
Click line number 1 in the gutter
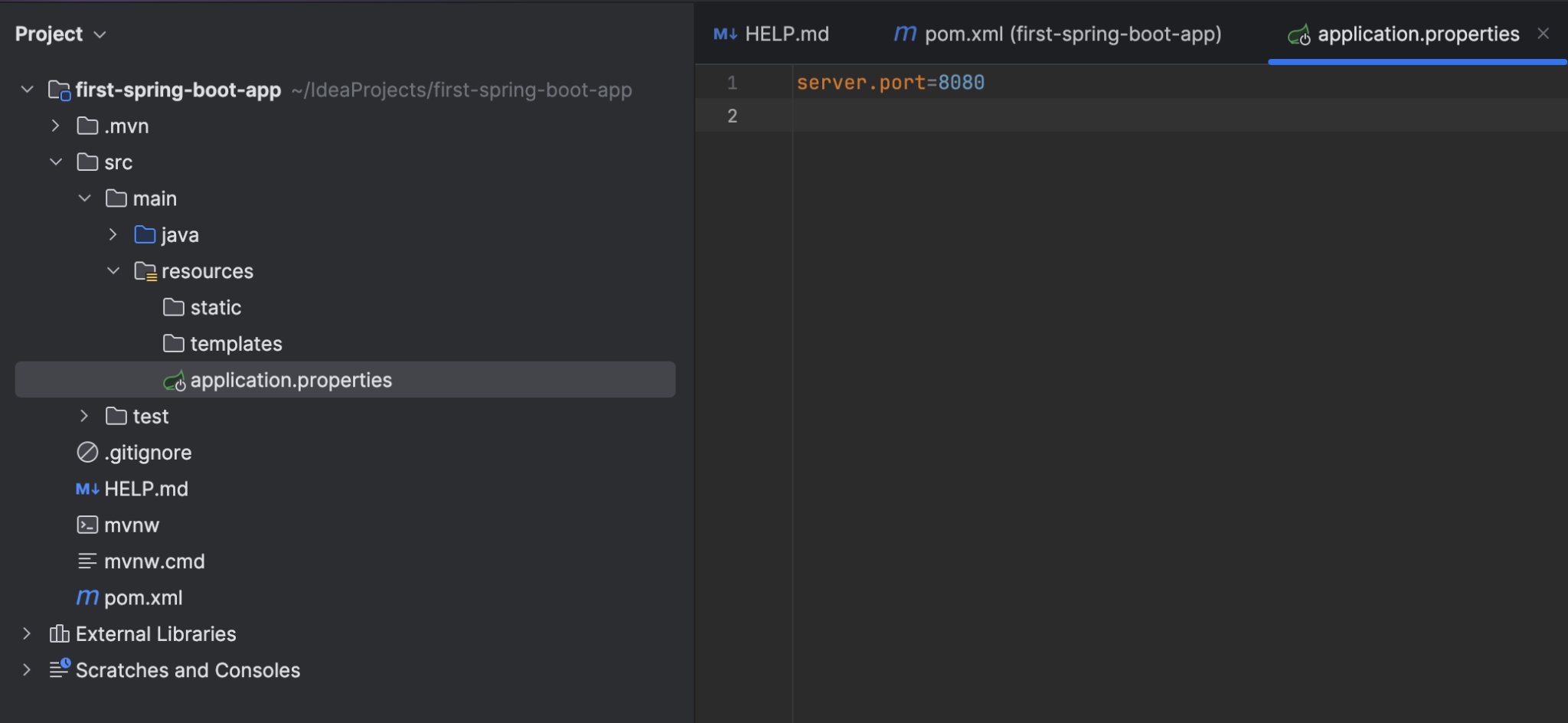(x=732, y=83)
